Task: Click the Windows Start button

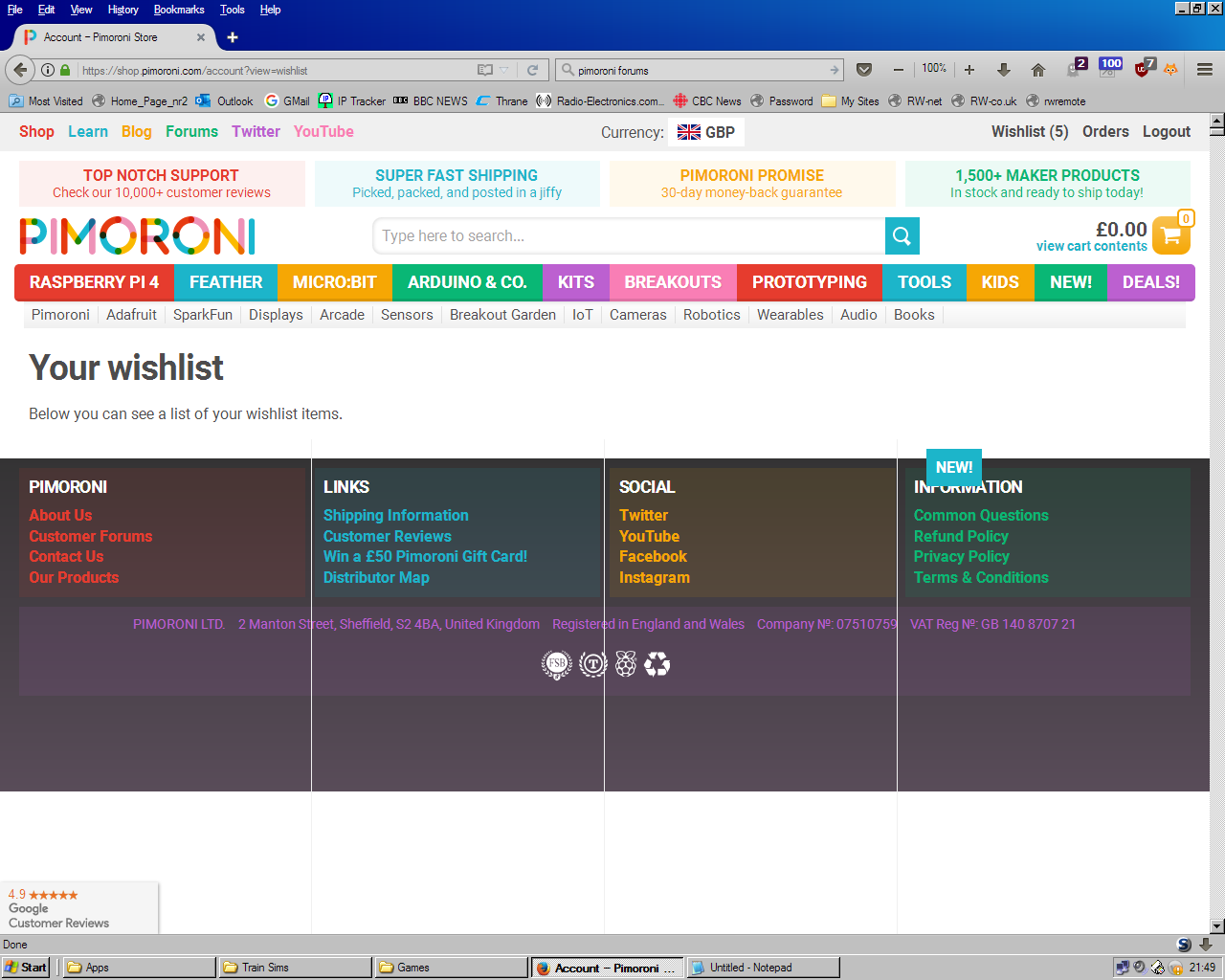Action: [x=27, y=968]
